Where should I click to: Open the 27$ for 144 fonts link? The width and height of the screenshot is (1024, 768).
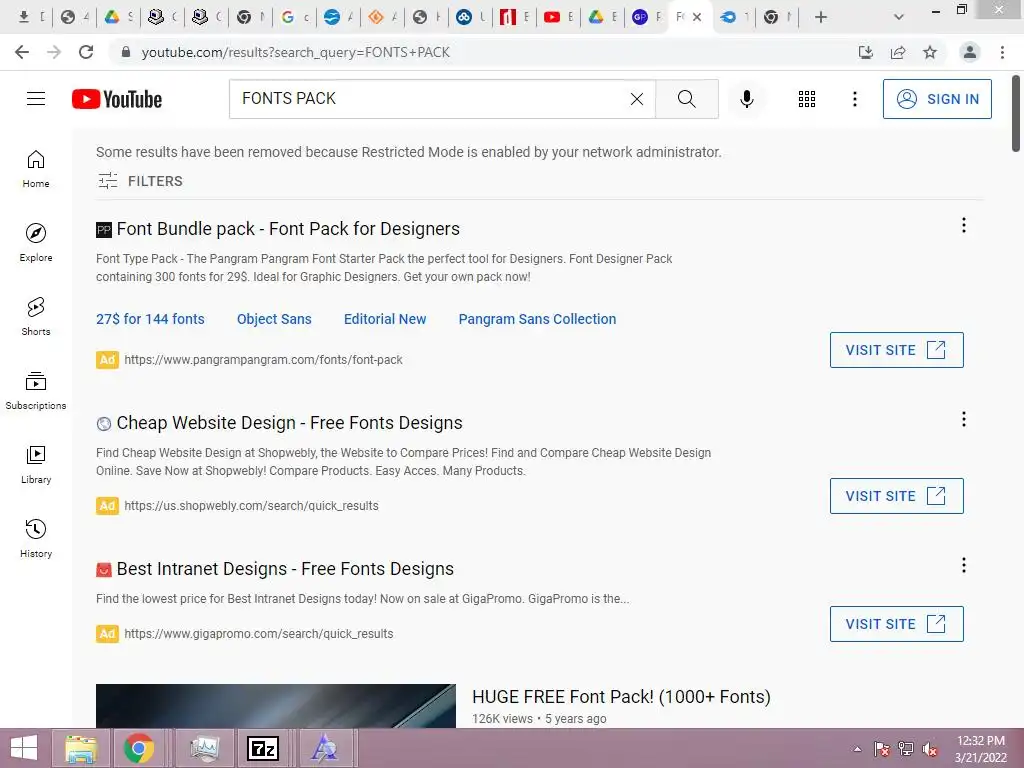(x=150, y=319)
